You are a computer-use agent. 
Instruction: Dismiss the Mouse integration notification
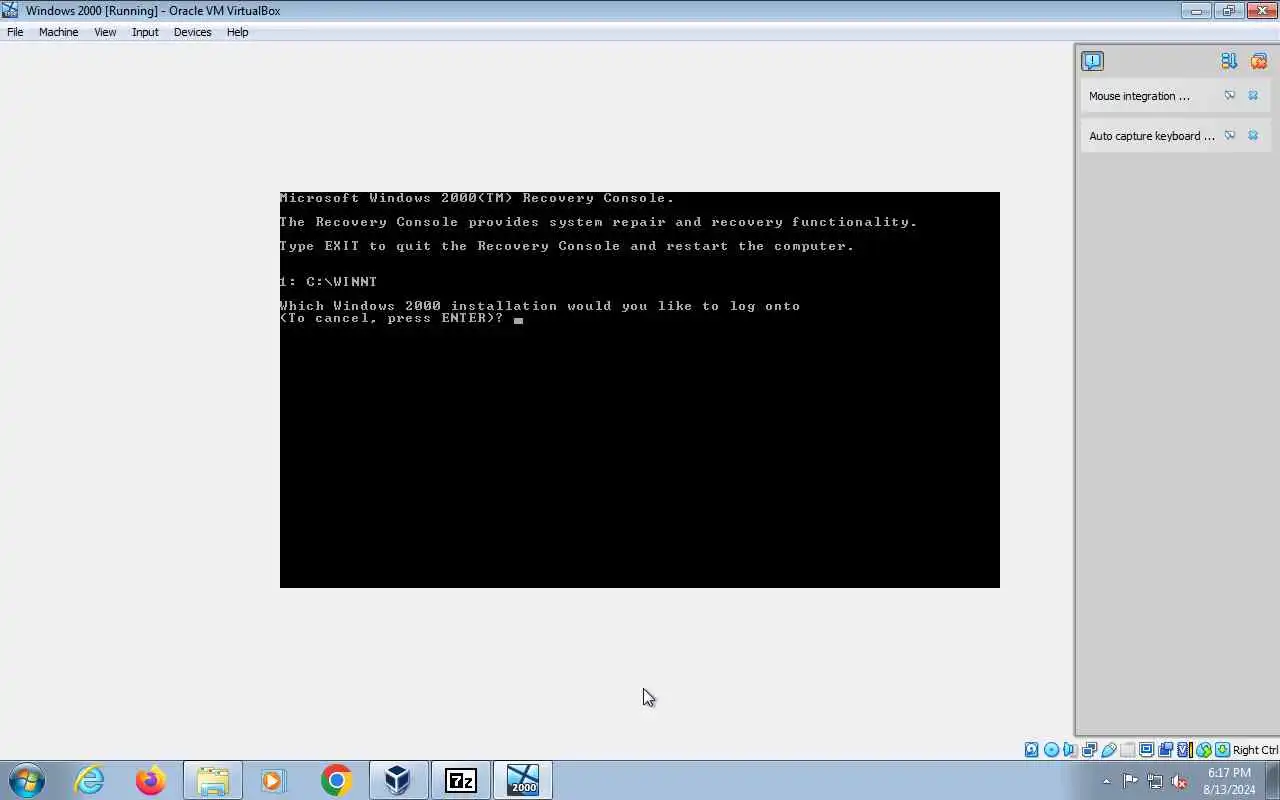tap(1253, 96)
